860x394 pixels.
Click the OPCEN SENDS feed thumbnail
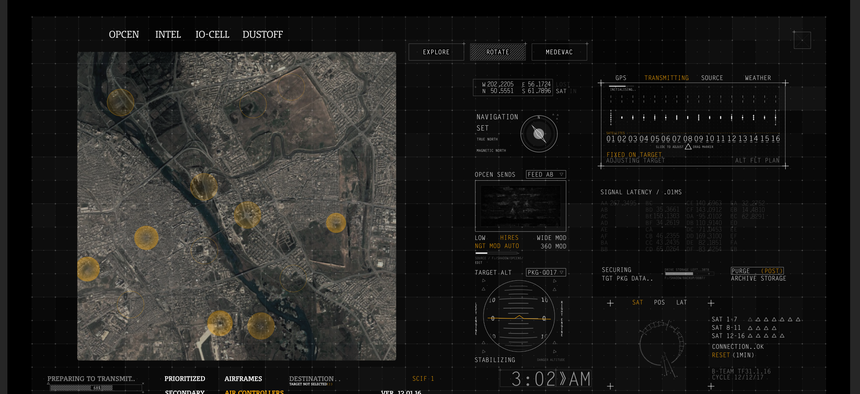520,206
